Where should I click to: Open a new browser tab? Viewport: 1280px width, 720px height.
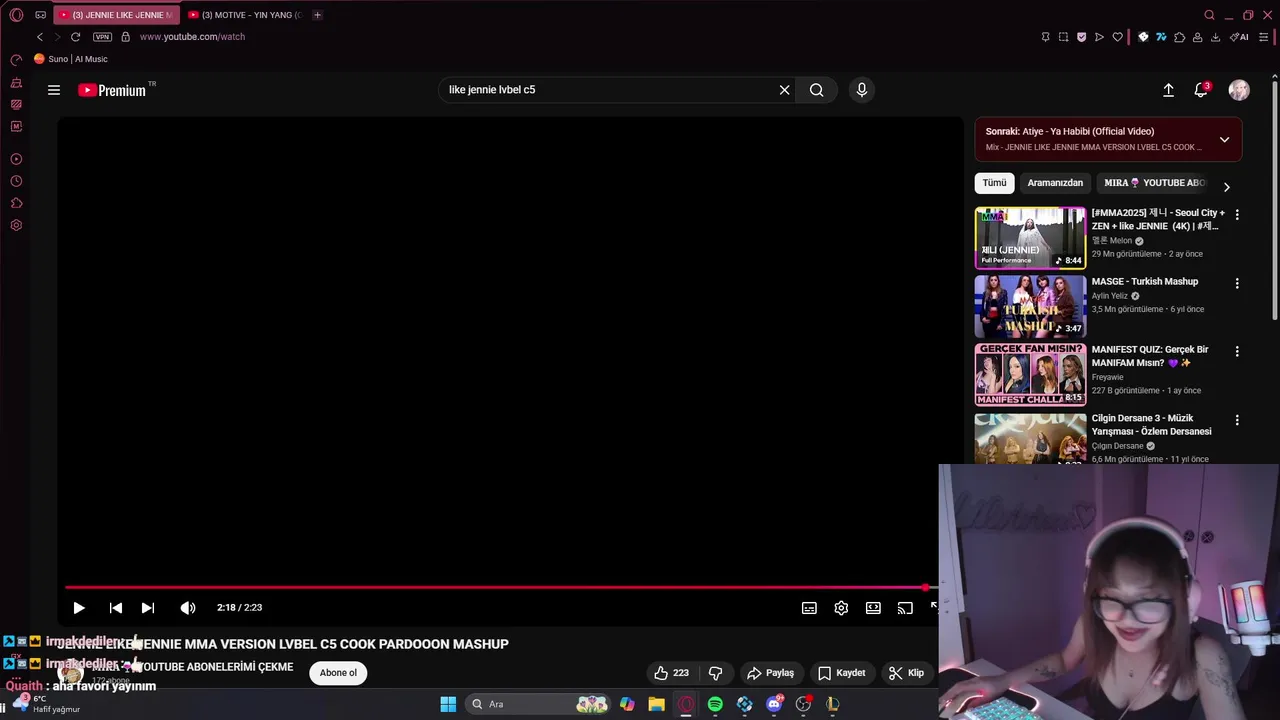coord(317,15)
